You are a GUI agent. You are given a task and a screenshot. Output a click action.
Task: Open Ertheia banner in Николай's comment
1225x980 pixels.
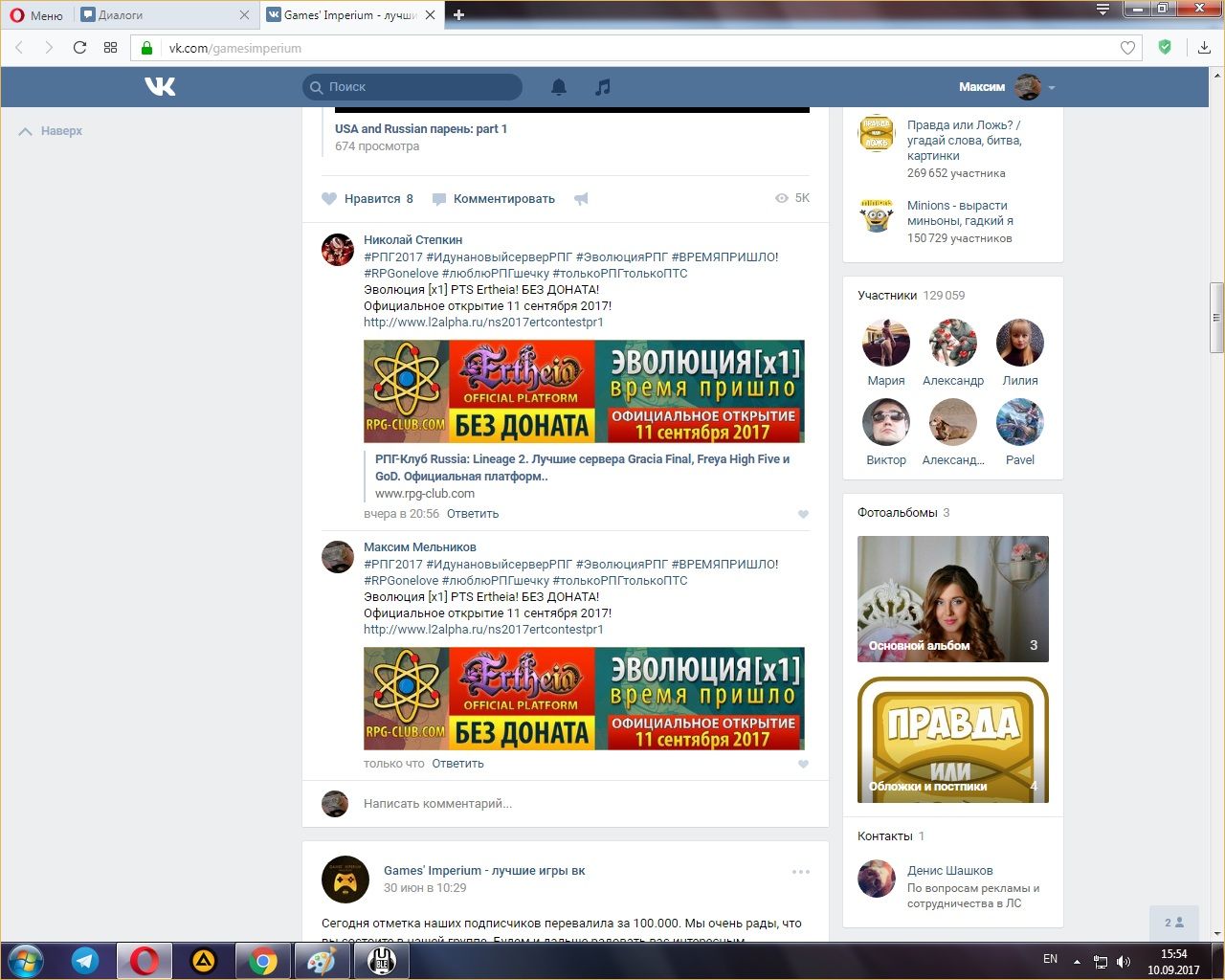tap(584, 391)
